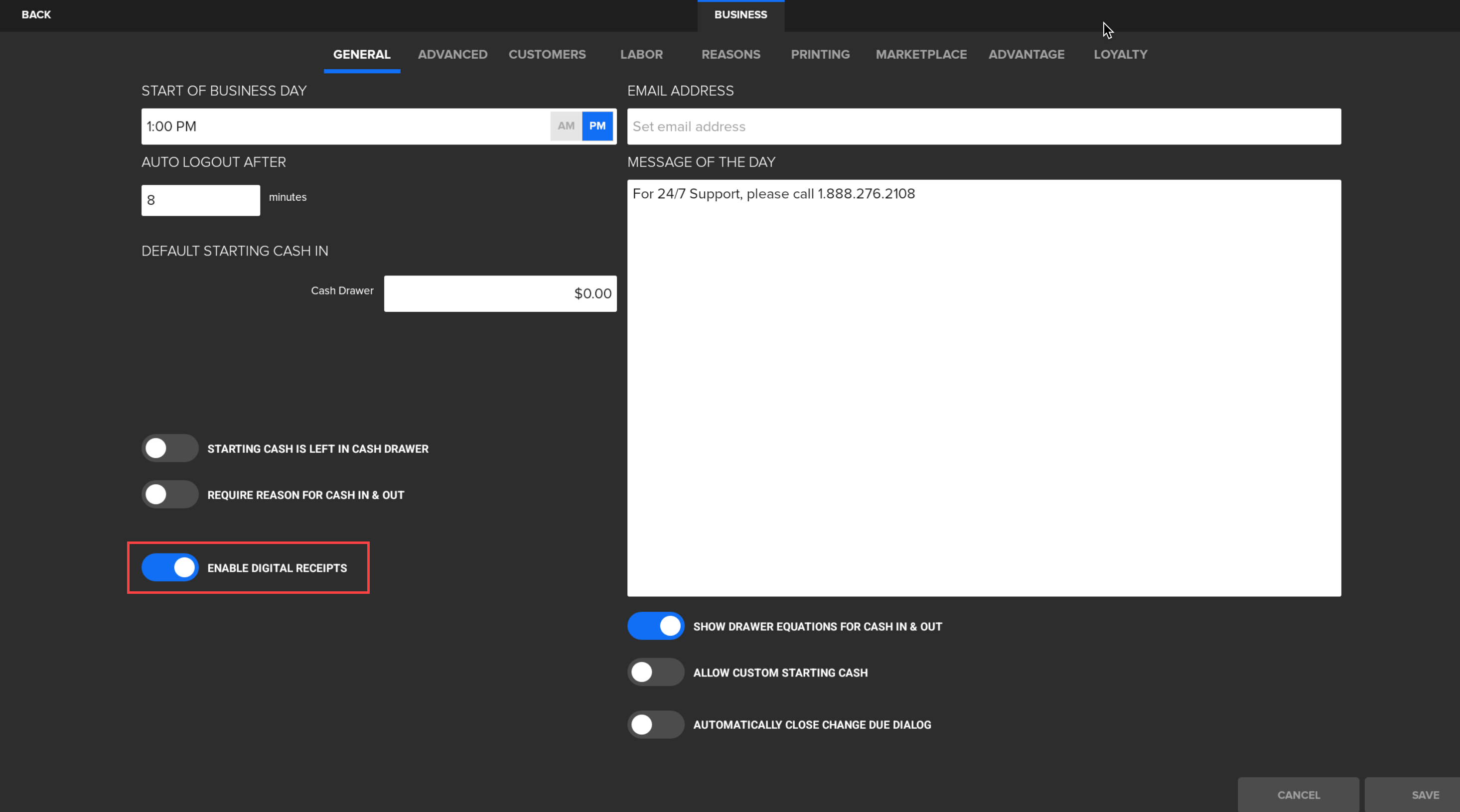Select PM for business day start
1460x812 pixels.
point(597,126)
